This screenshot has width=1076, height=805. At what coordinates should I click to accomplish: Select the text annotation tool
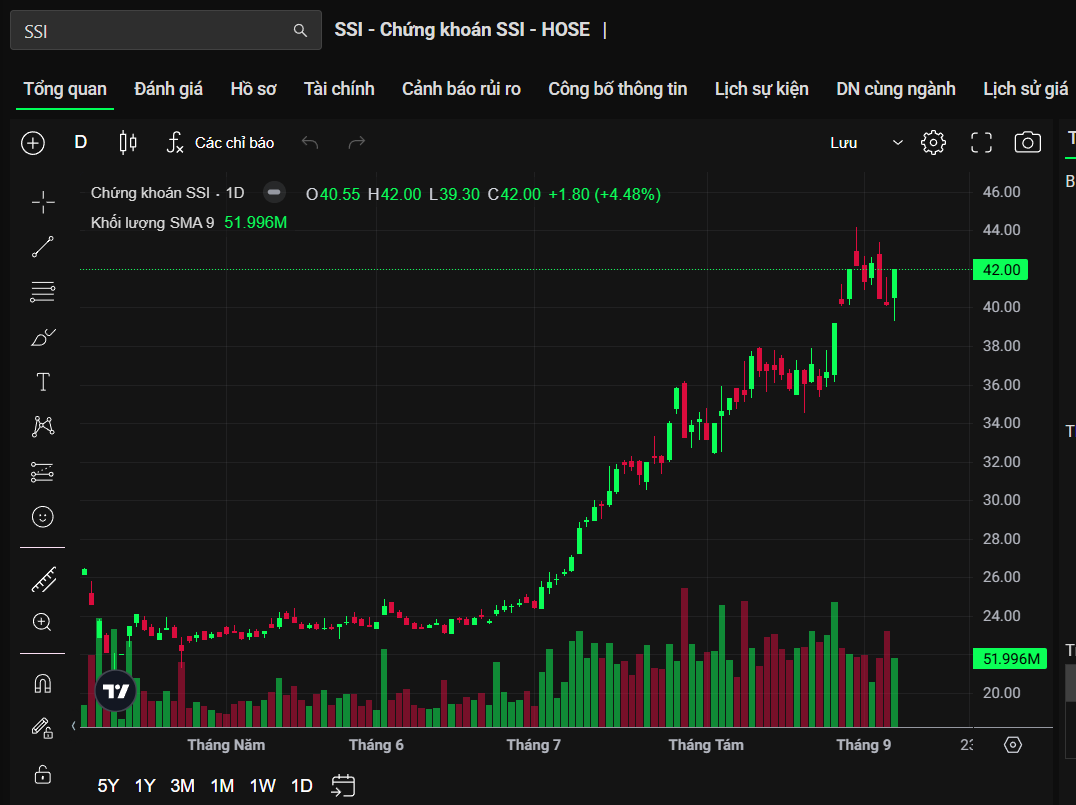point(43,382)
